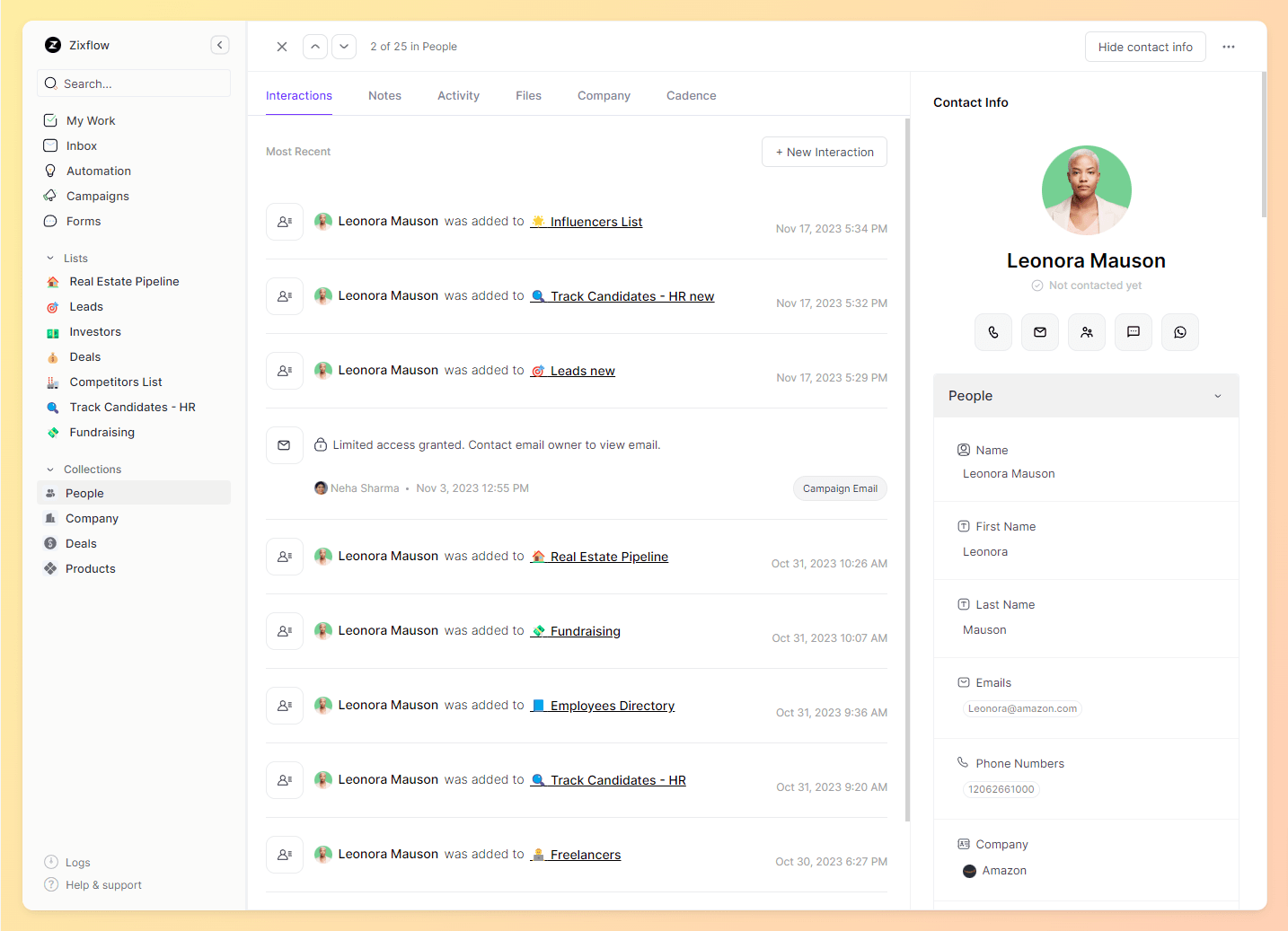This screenshot has width=1288, height=931.
Task: Click the Hide contact info button
Action: tap(1144, 47)
